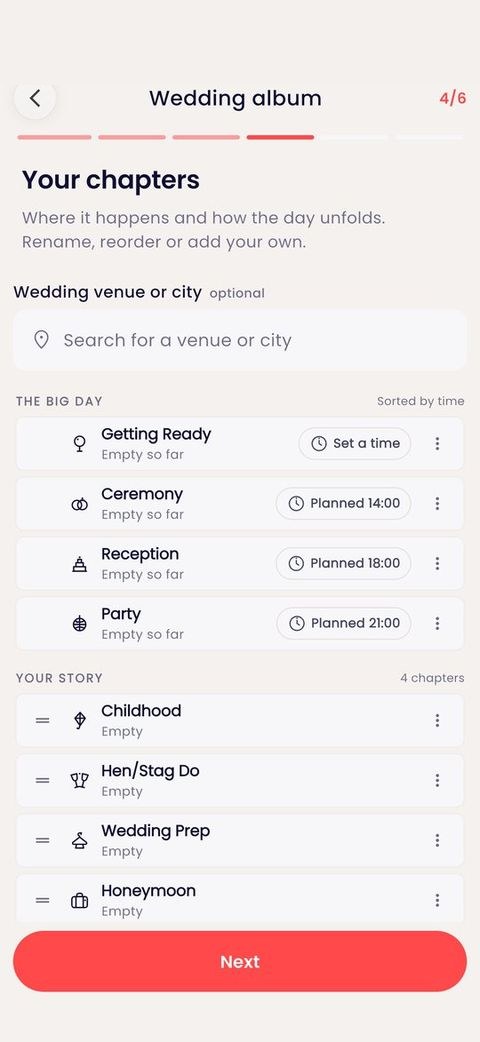Change Party planned time 21:00
Image resolution: width=480 pixels, height=1042 pixels.
343,623
